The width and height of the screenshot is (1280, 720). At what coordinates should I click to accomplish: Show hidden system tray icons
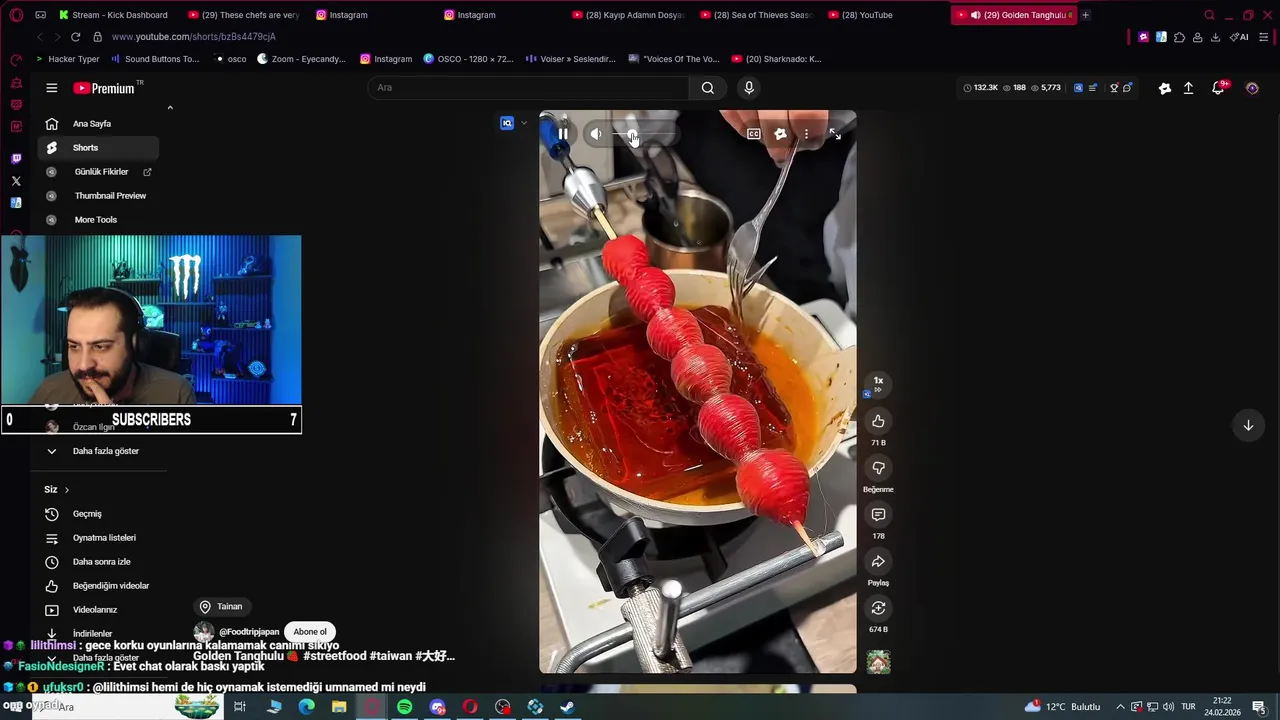(1120, 707)
